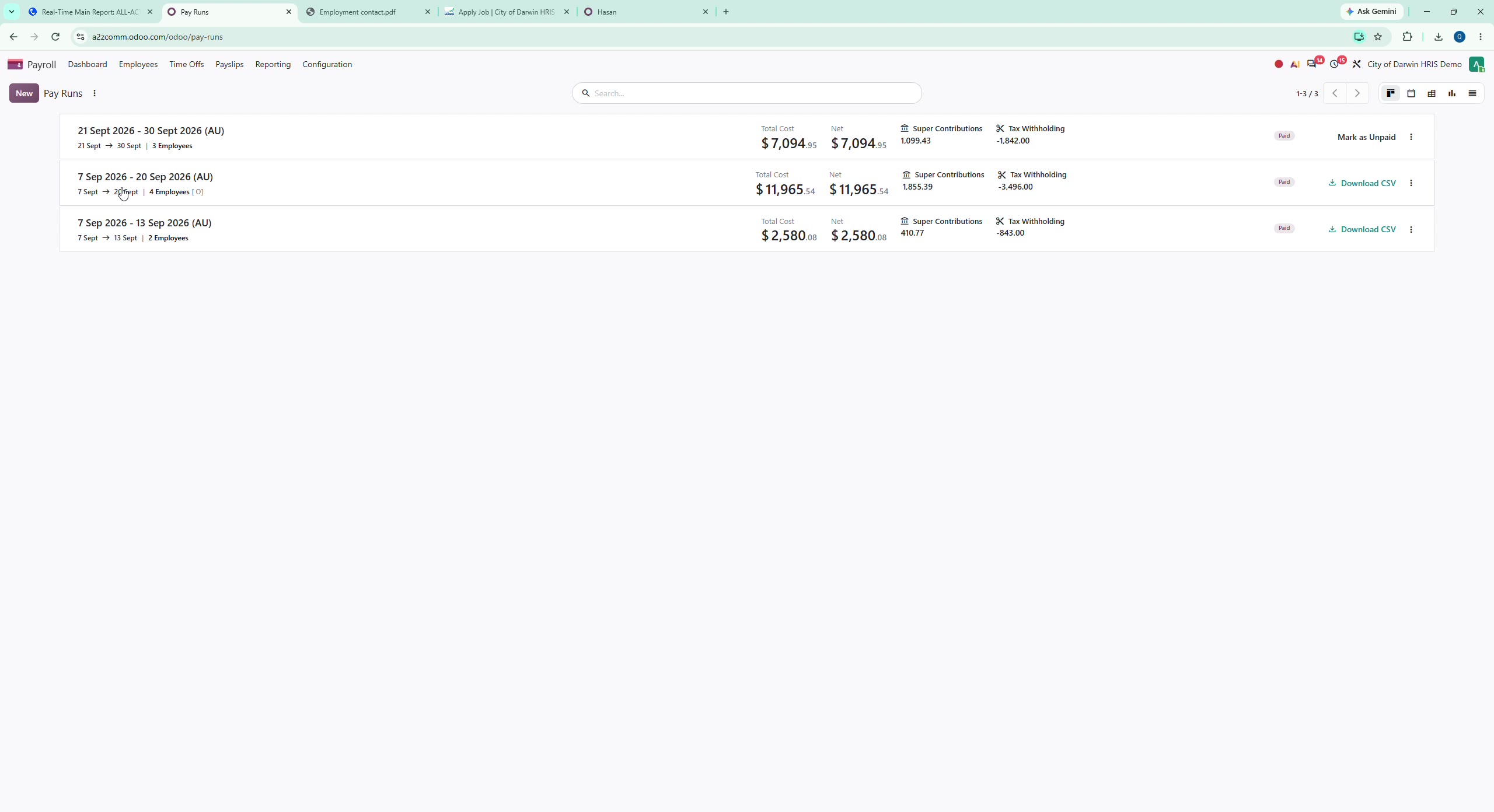Go to next page of pay runs

tap(1357, 93)
